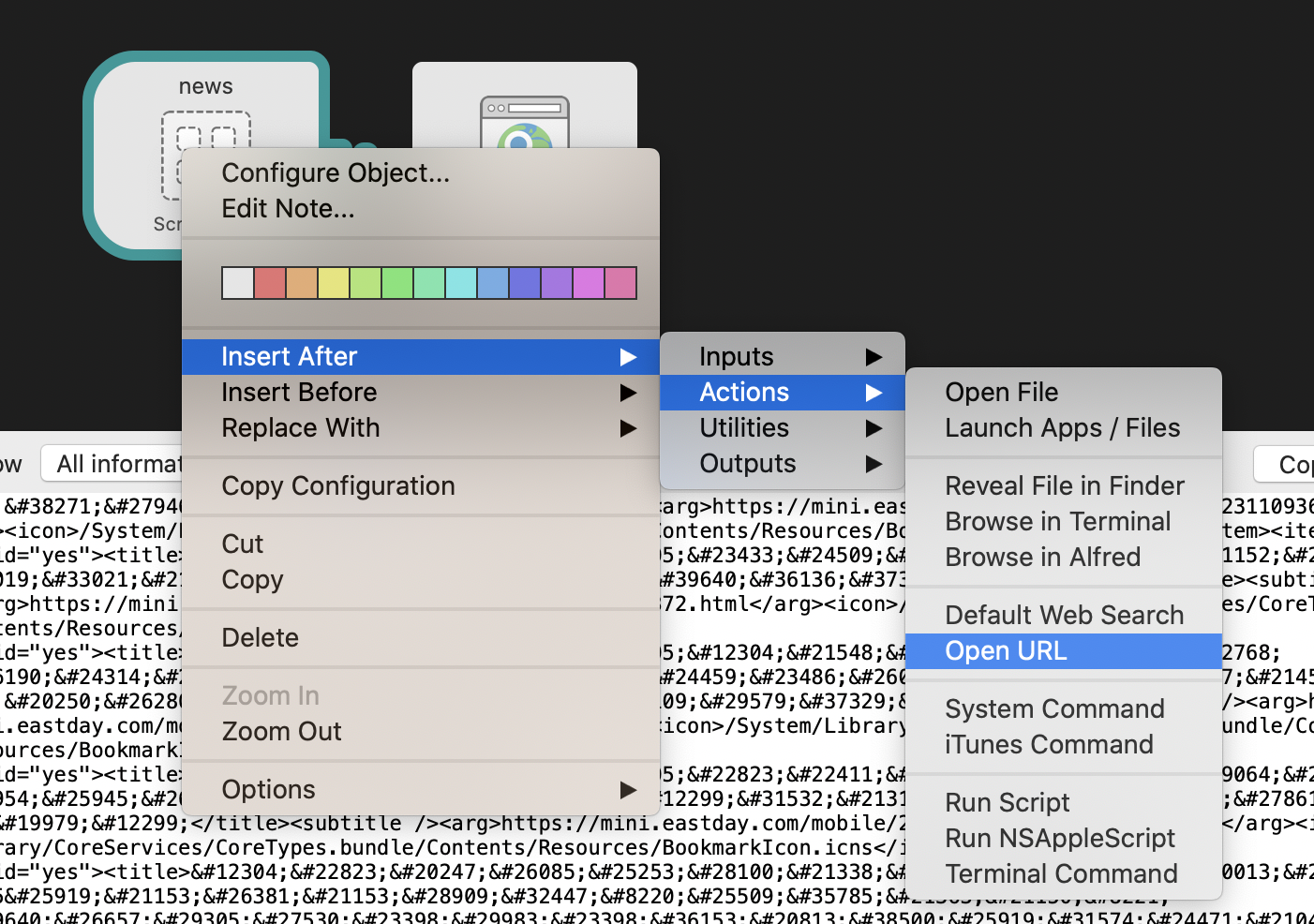This screenshot has height=924, width=1314.
Task: Choose iTunes Command action
Action: coord(1064,745)
